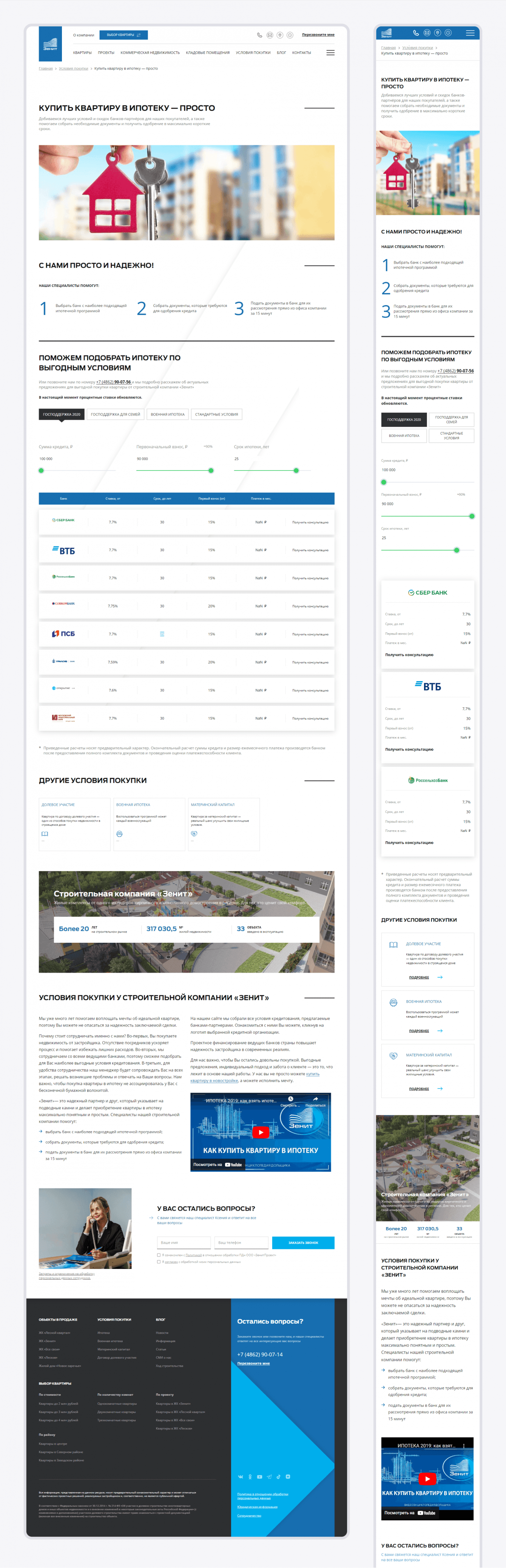Click the ВТБ logo in the mobile bank card
The image size is (506, 1568).
coord(427,686)
